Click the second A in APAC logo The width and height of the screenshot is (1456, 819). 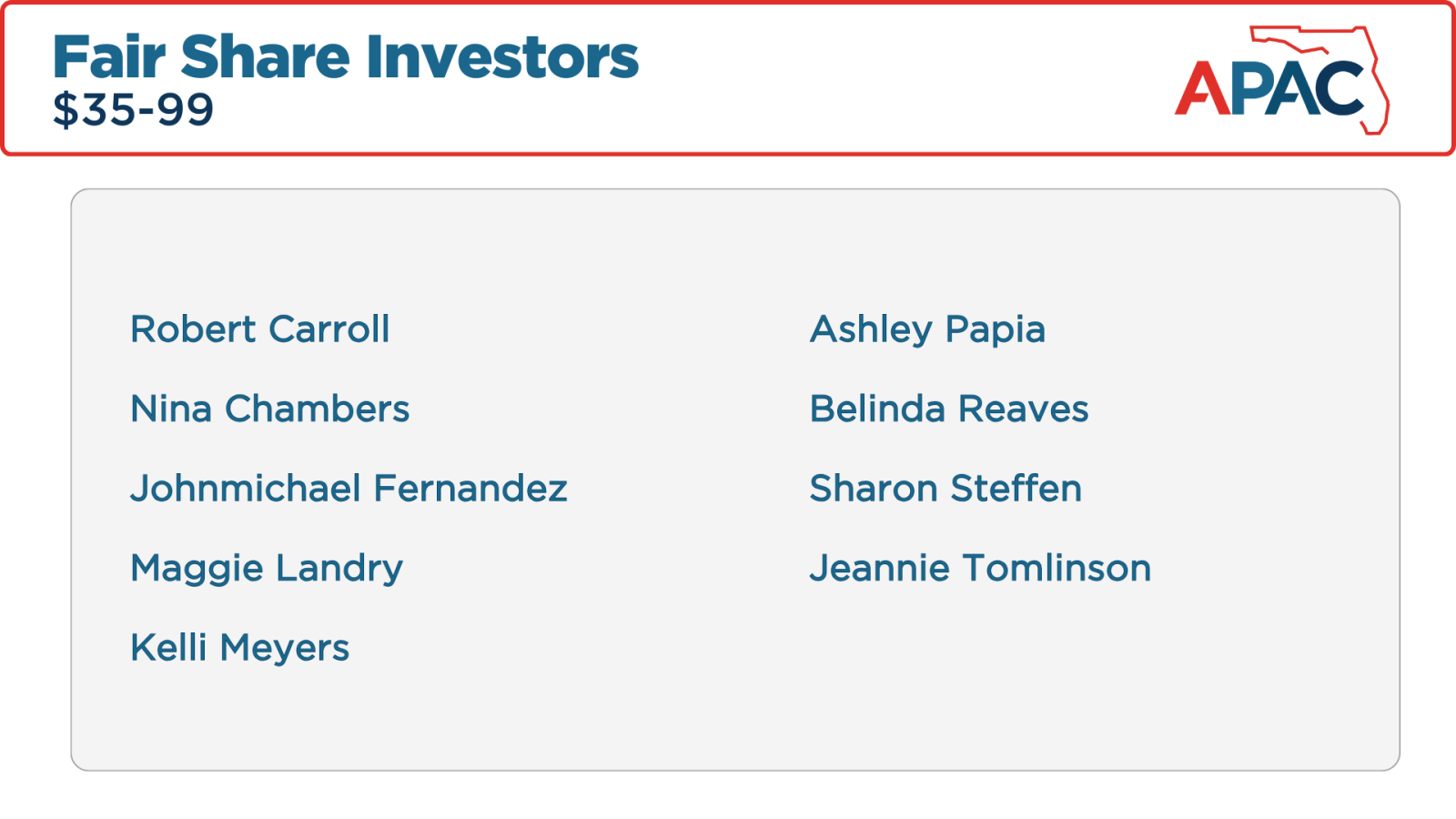pyautogui.click(x=1290, y=89)
